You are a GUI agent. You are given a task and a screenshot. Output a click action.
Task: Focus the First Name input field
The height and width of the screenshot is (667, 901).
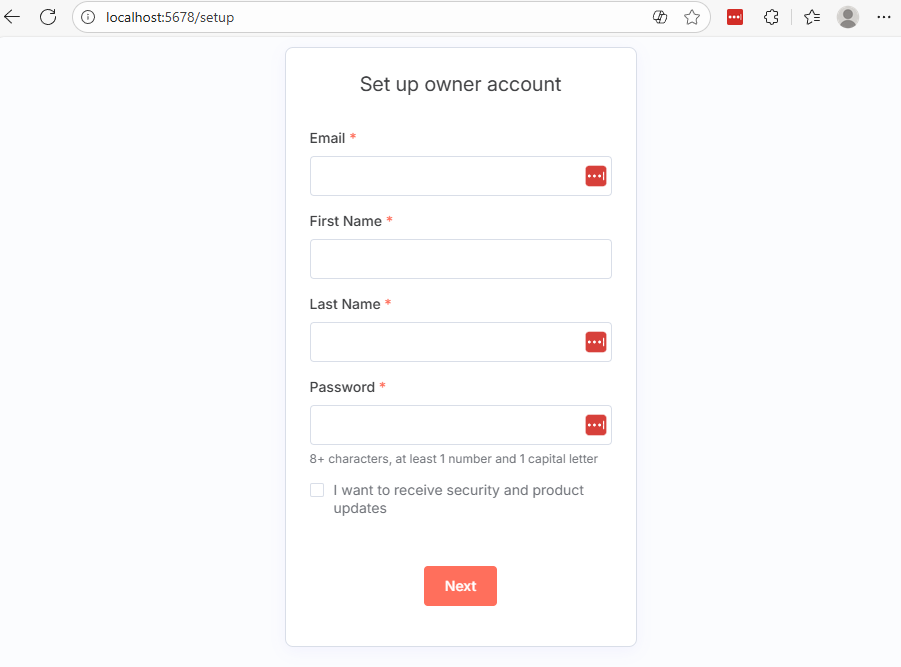tap(460, 259)
